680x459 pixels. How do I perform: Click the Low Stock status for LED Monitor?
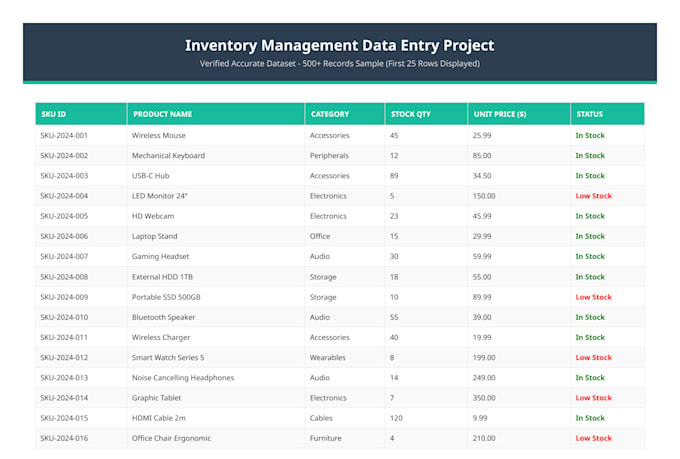point(593,196)
